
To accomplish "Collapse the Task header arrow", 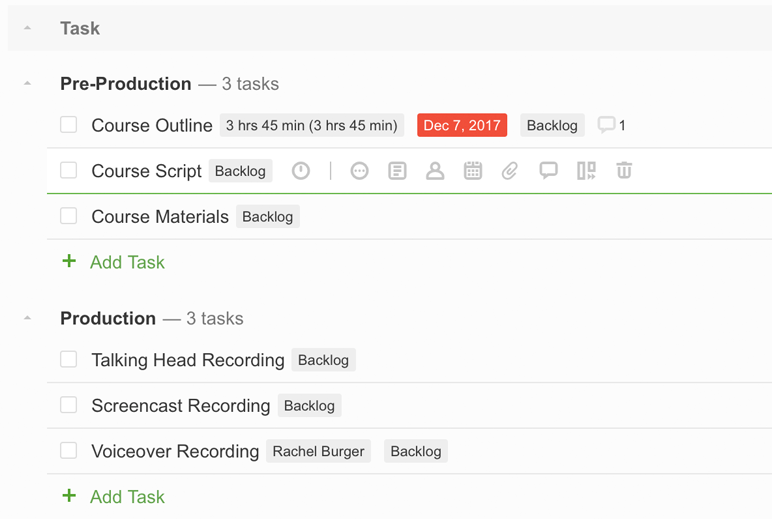I will click(28, 28).
